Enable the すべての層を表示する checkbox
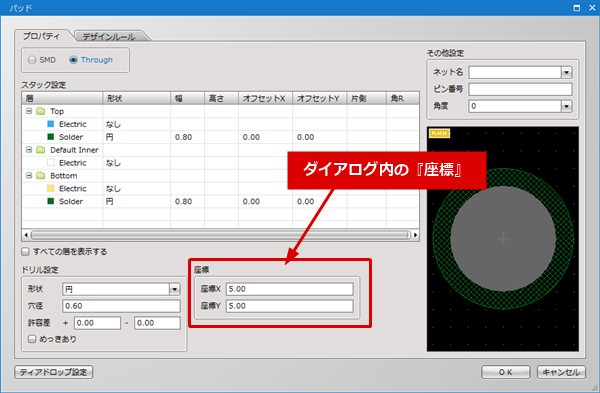Screen dimensions: 600x393 click(x=25, y=252)
